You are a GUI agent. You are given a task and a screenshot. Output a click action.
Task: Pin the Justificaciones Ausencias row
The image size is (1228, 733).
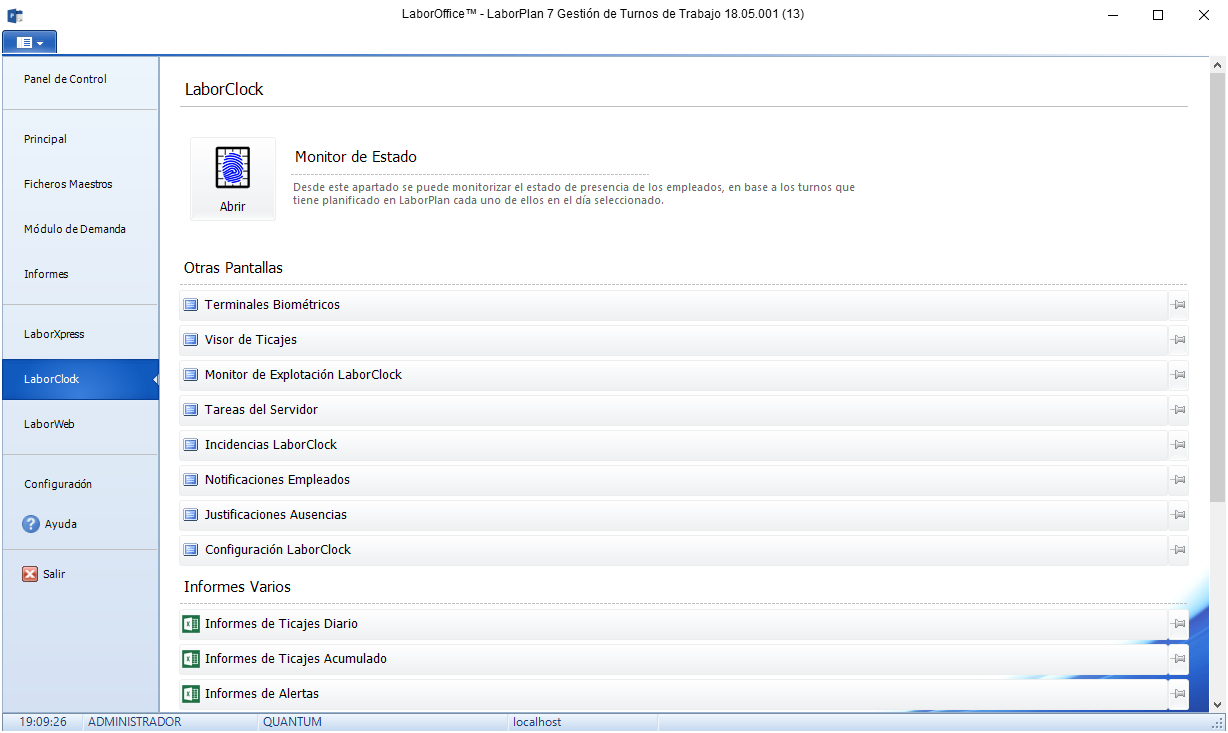1179,515
